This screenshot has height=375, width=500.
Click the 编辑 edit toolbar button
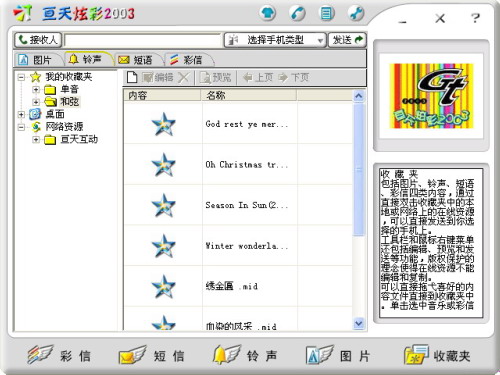click(157, 78)
